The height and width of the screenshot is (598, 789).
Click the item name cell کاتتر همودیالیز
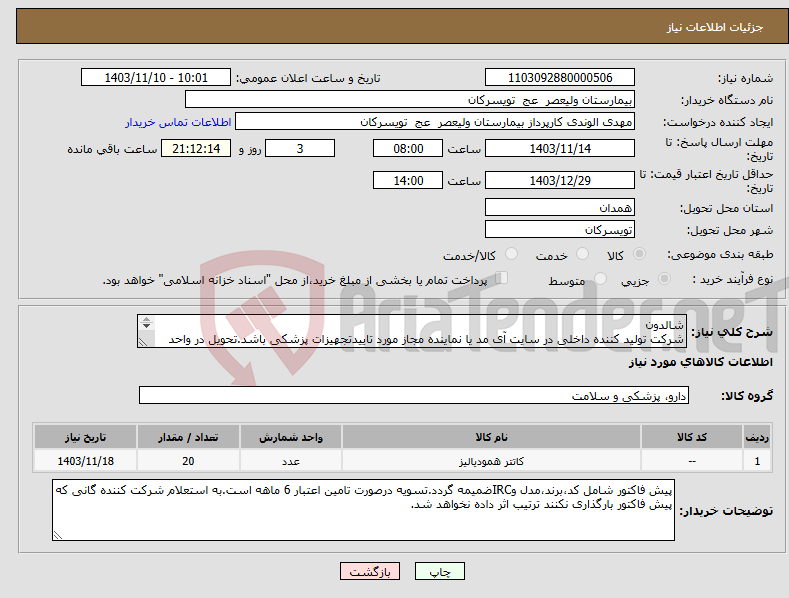tap(491, 461)
